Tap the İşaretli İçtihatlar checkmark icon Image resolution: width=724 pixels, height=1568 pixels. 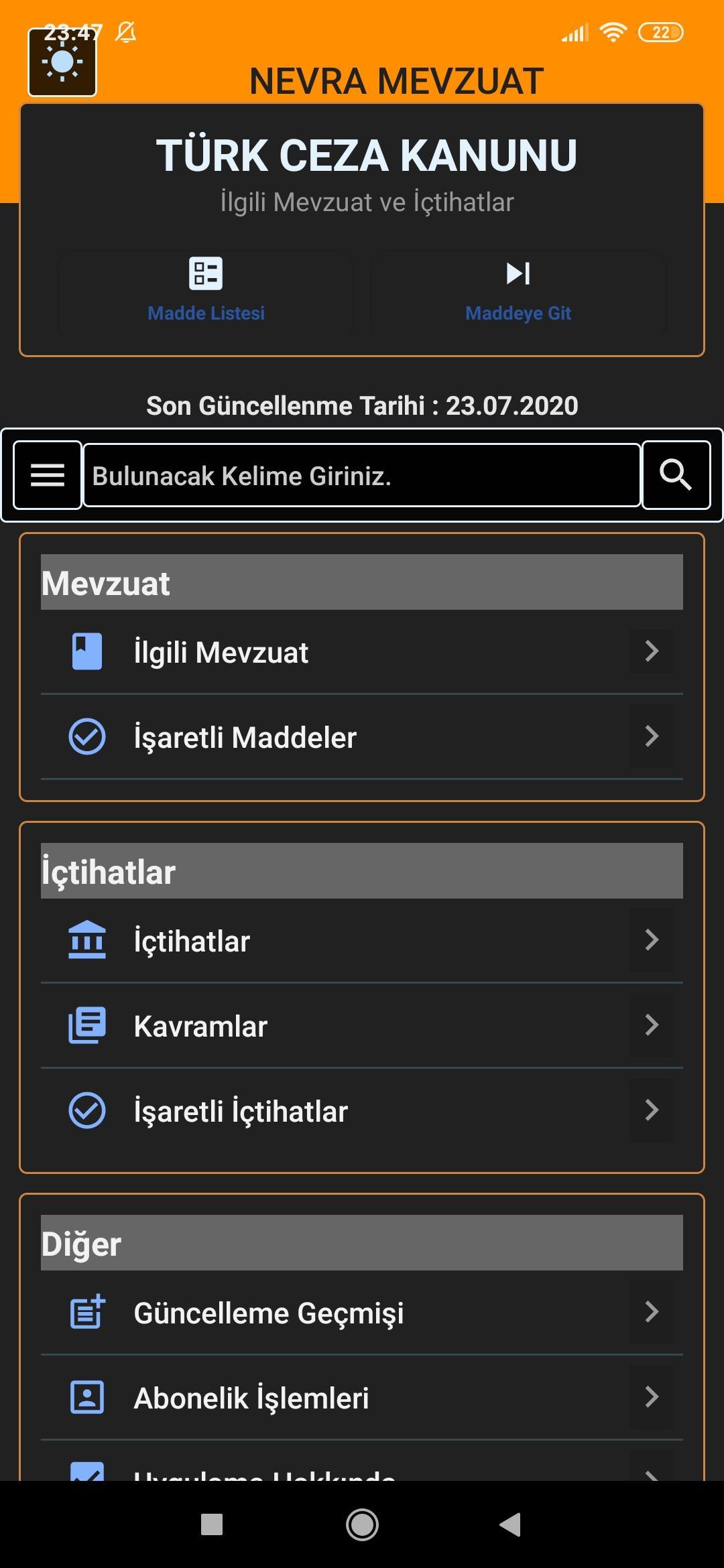(x=87, y=1110)
